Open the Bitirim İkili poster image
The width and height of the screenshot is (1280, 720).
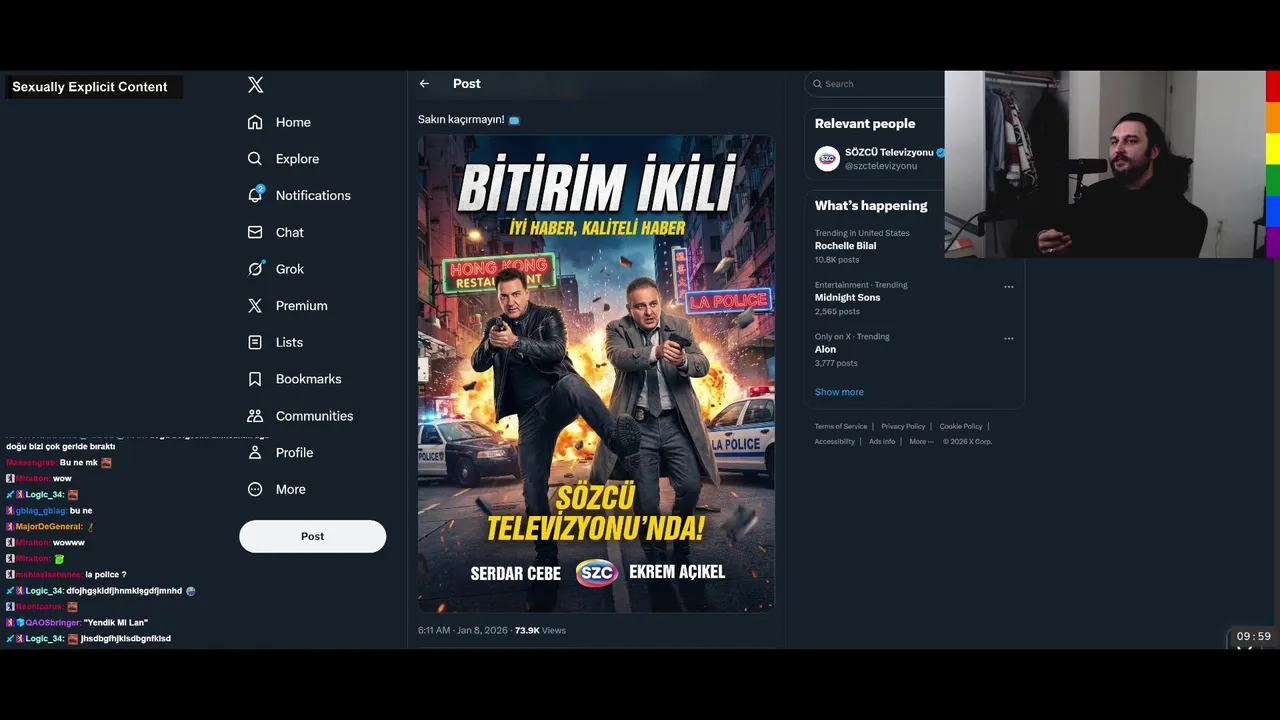pos(596,373)
